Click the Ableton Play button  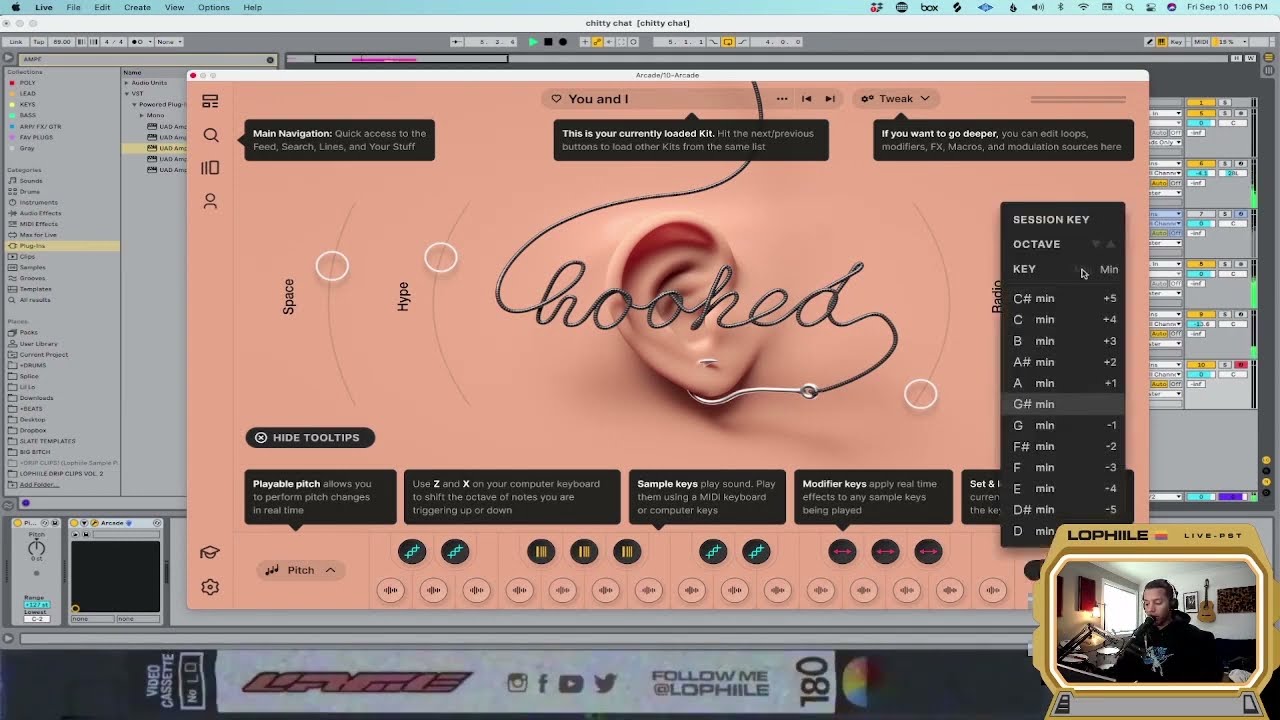pos(533,42)
